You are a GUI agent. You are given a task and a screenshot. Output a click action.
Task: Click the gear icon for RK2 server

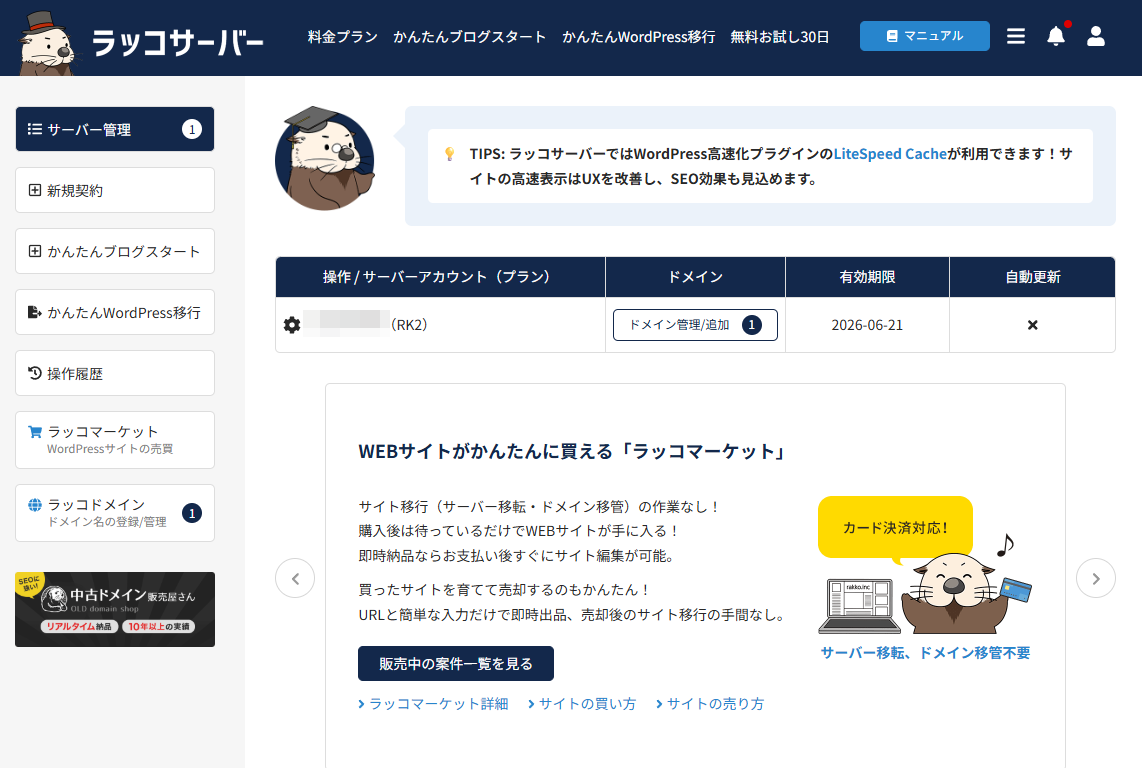pyautogui.click(x=292, y=325)
